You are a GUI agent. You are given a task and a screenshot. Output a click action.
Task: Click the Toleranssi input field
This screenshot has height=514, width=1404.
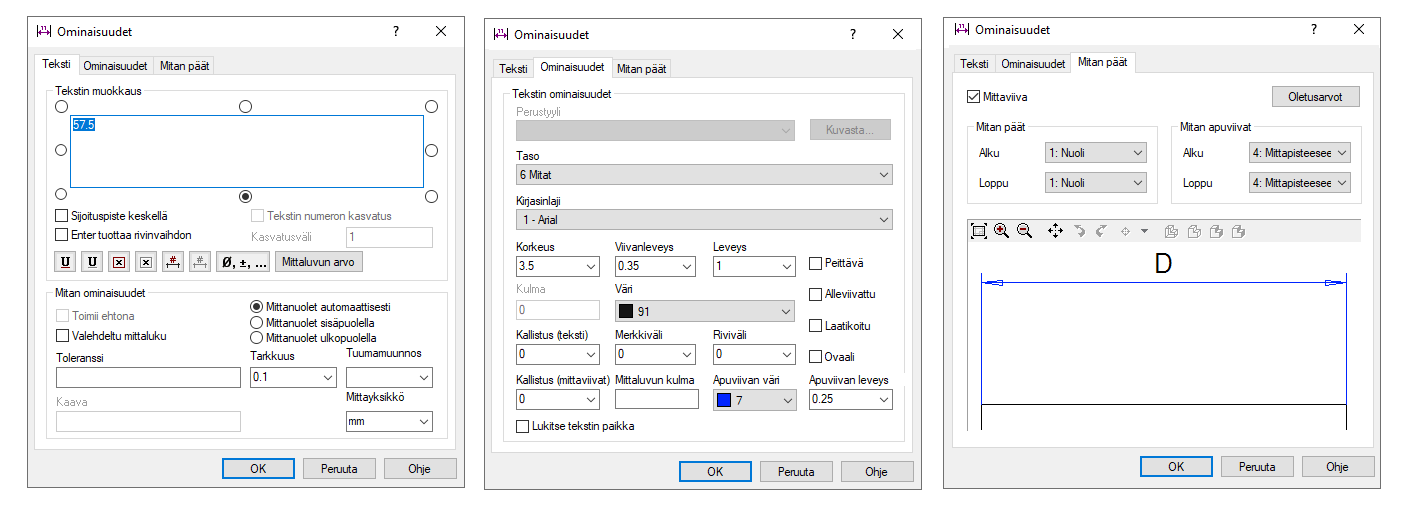click(x=149, y=377)
